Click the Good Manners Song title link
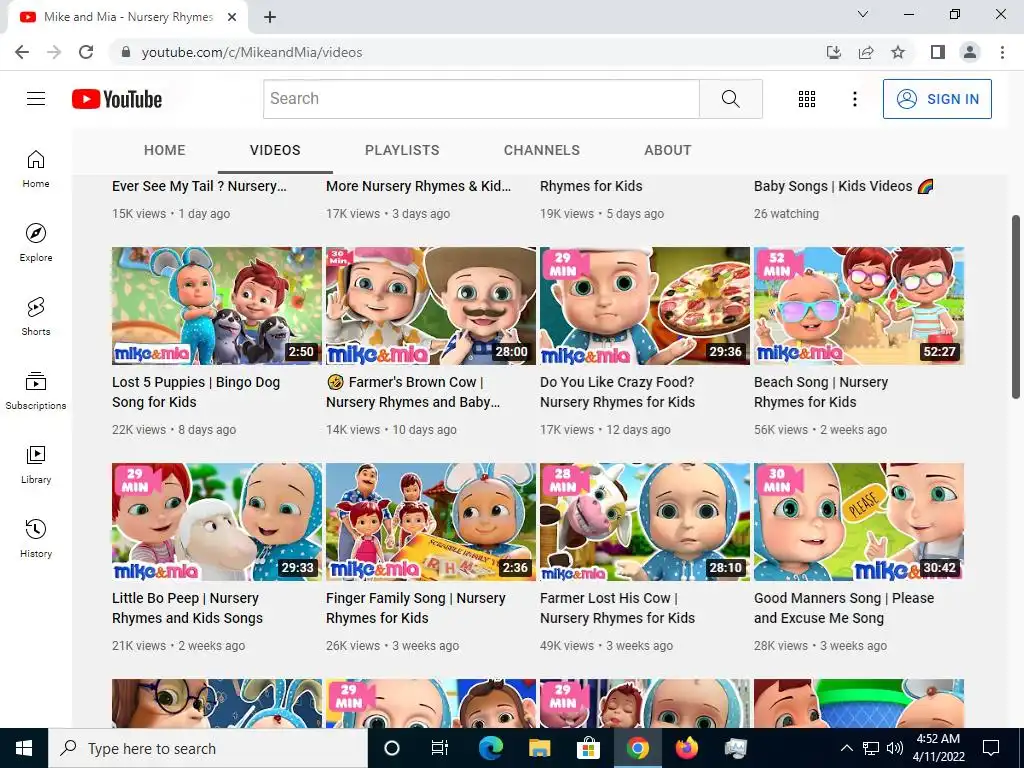 [x=844, y=608]
